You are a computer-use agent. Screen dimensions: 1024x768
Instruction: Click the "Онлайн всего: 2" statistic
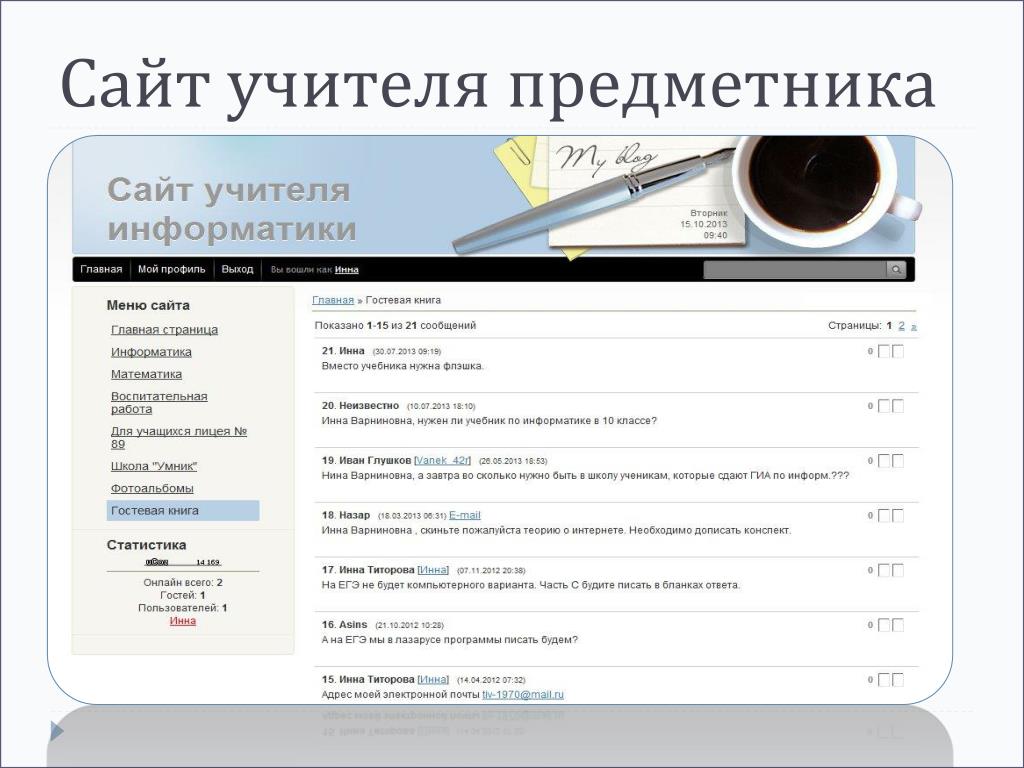point(183,583)
